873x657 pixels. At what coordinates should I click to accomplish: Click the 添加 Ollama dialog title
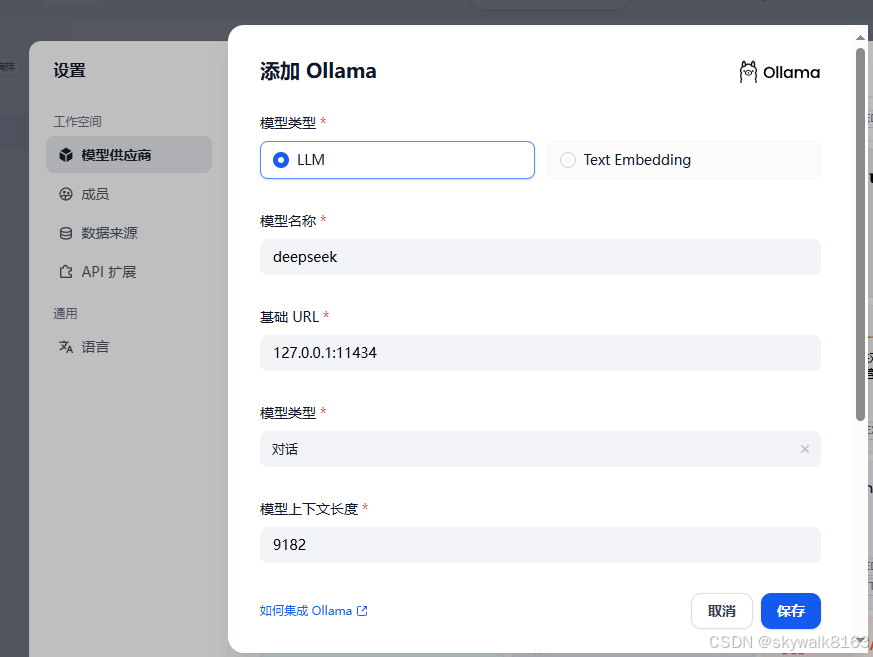318,71
